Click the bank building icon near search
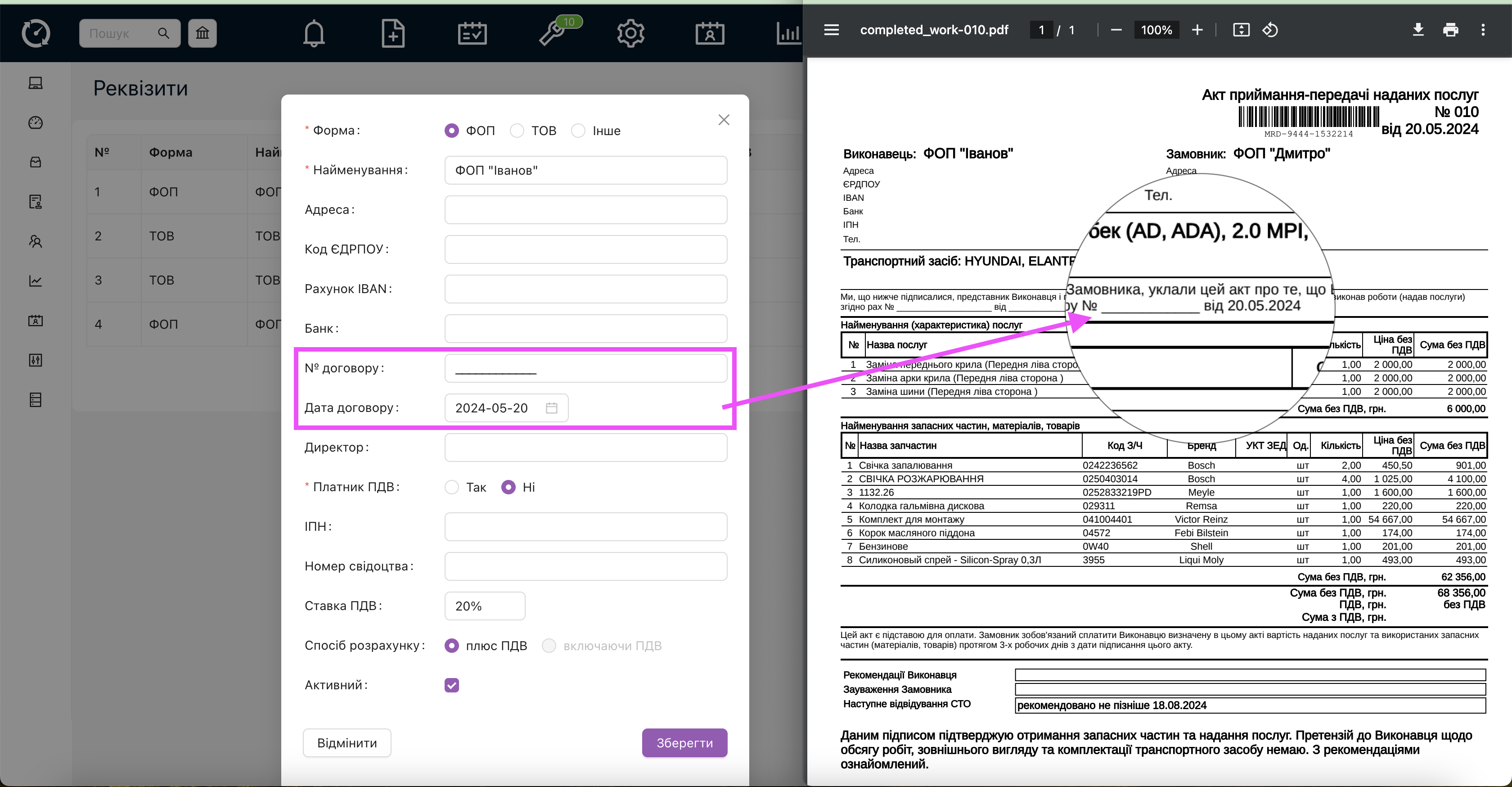This screenshot has height=787, width=1512. click(202, 33)
